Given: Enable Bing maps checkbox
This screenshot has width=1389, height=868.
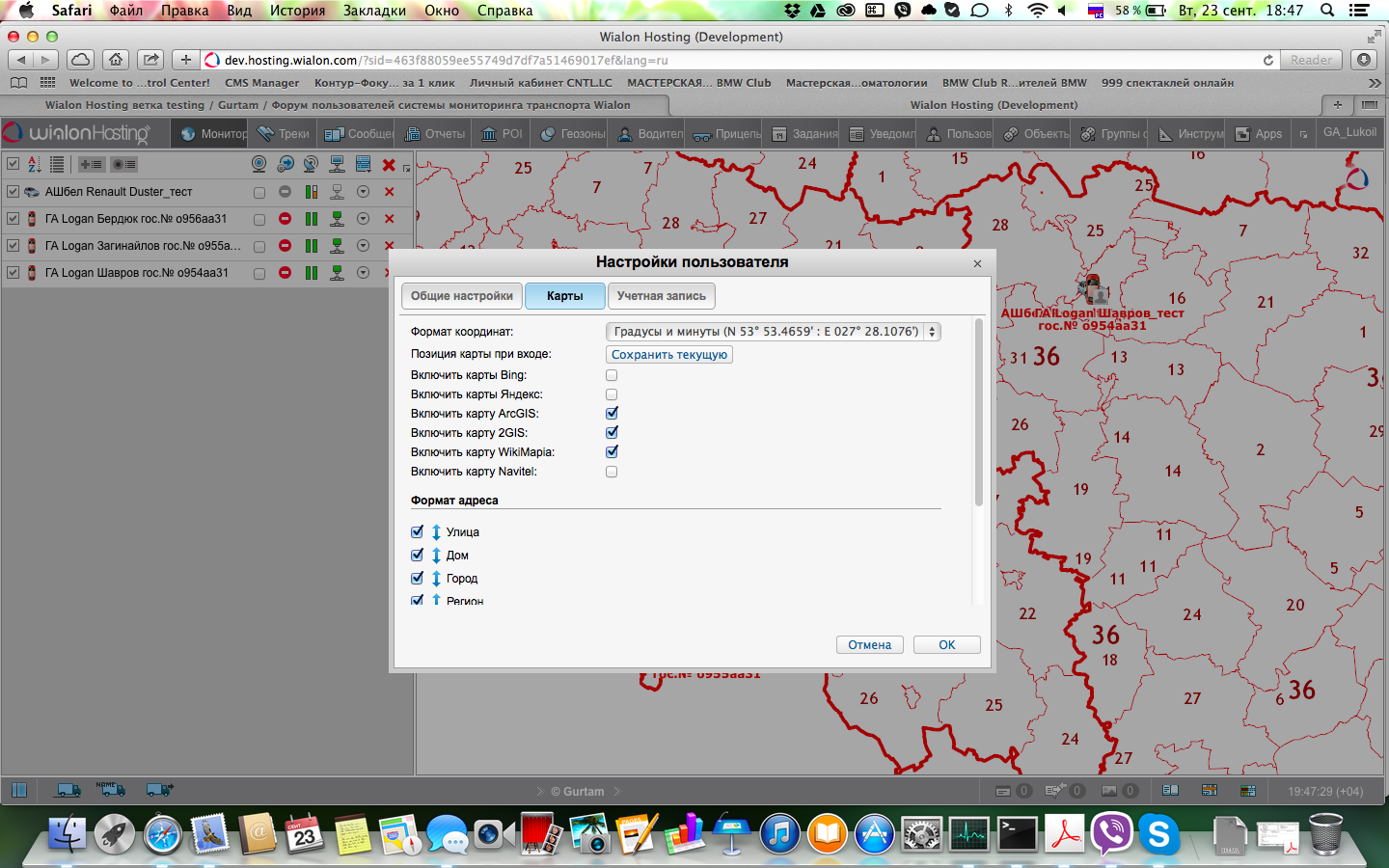Looking at the screenshot, I should click(x=612, y=375).
